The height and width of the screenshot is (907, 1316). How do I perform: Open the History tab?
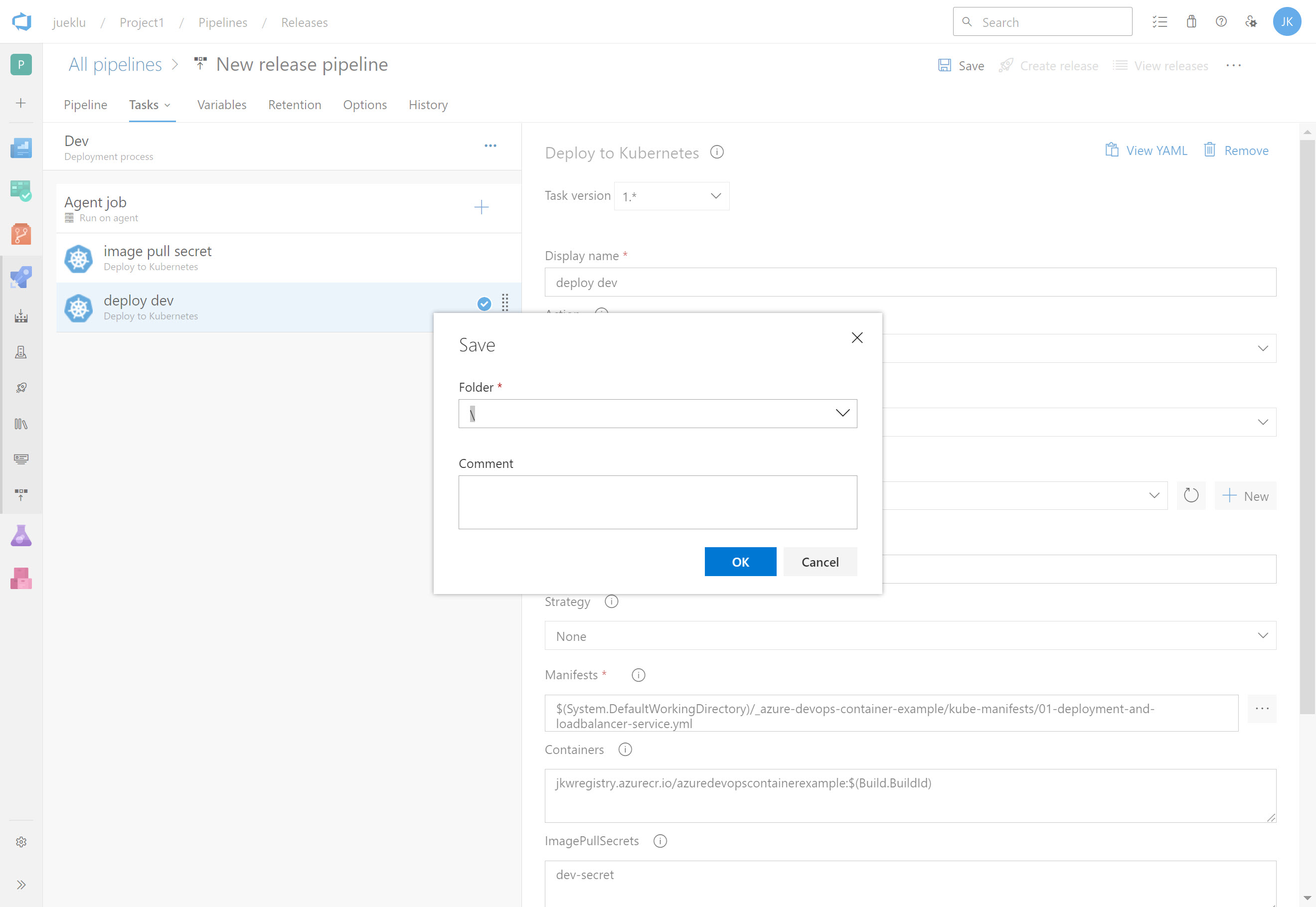pyautogui.click(x=428, y=105)
